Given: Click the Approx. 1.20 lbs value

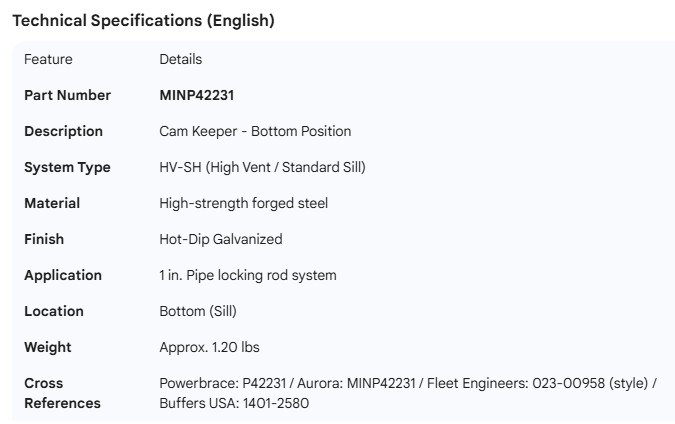Looking at the screenshot, I should click(x=210, y=347).
